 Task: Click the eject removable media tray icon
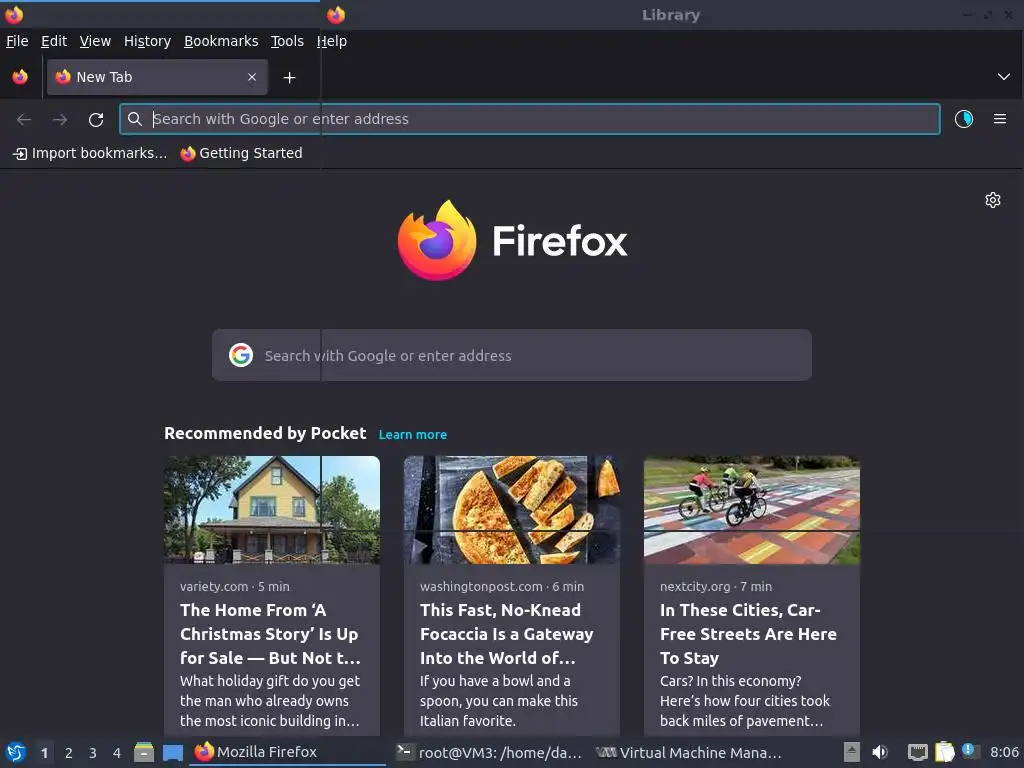852,752
